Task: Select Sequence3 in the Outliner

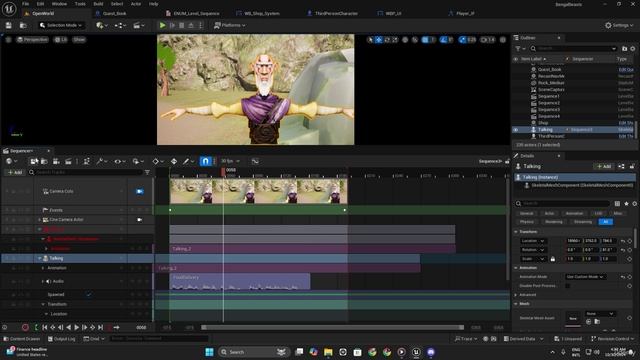Action: click(x=549, y=109)
